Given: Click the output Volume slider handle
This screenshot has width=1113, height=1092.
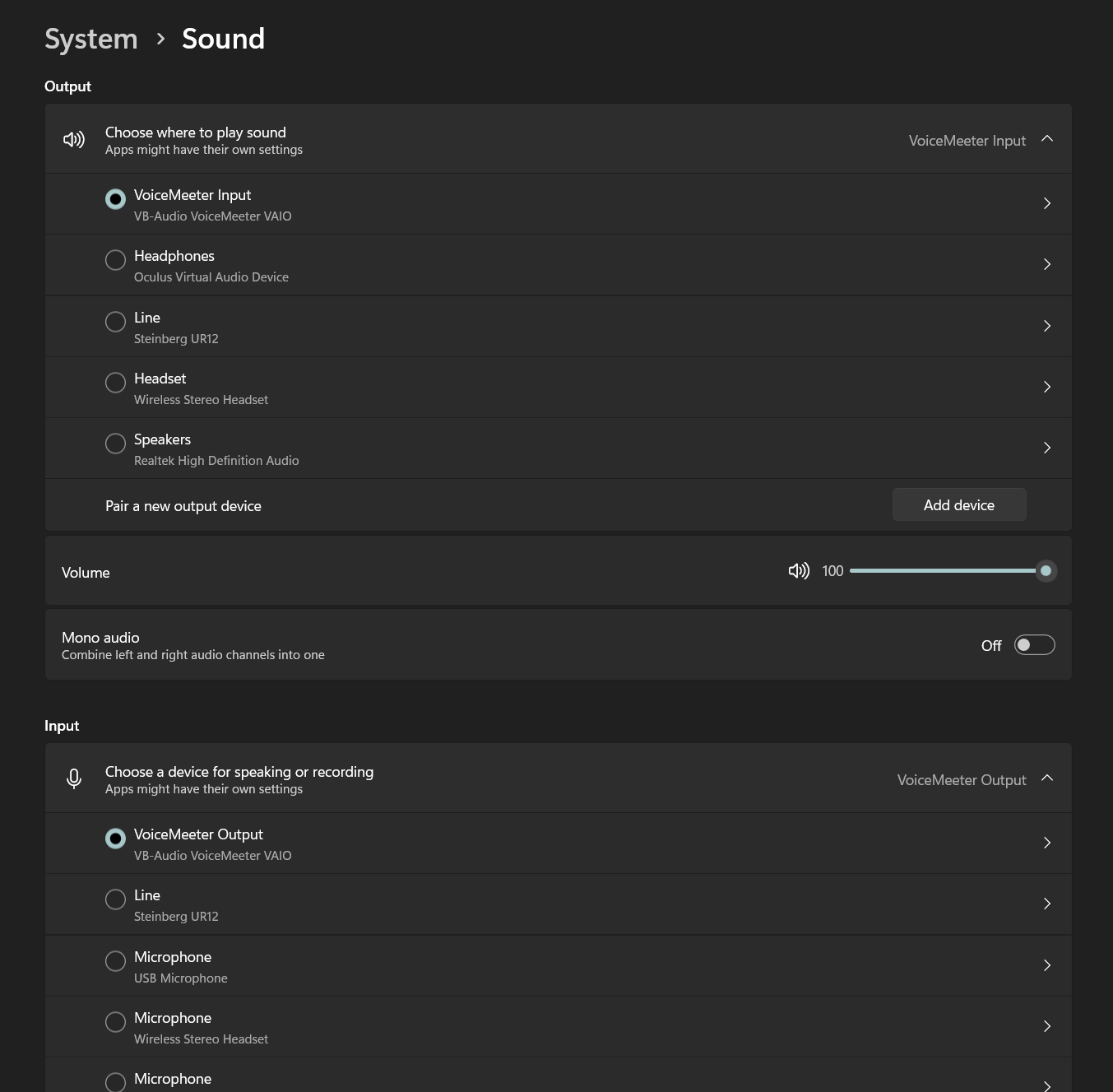Looking at the screenshot, I should coord(1046,570).
